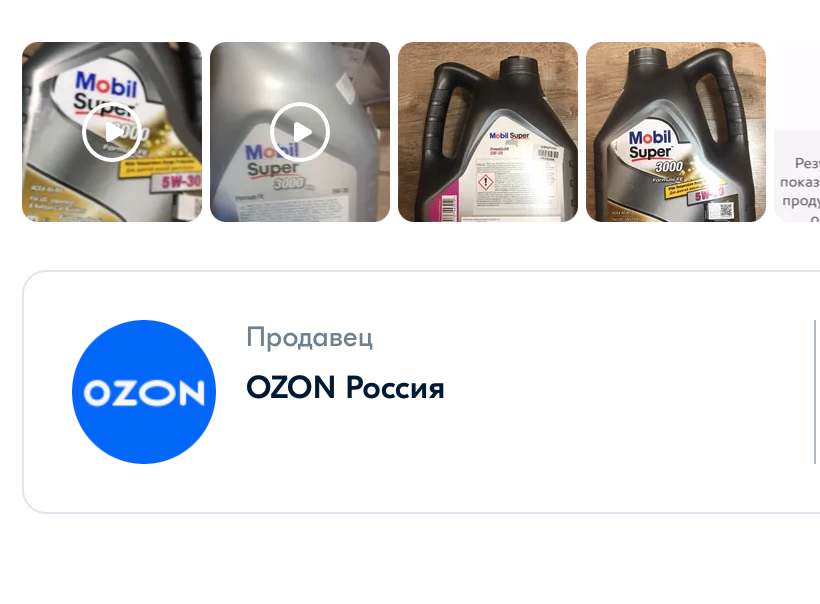Click the Продавец label in the seller card
This screenshot has height=604, width=820.
click(310, 337)
